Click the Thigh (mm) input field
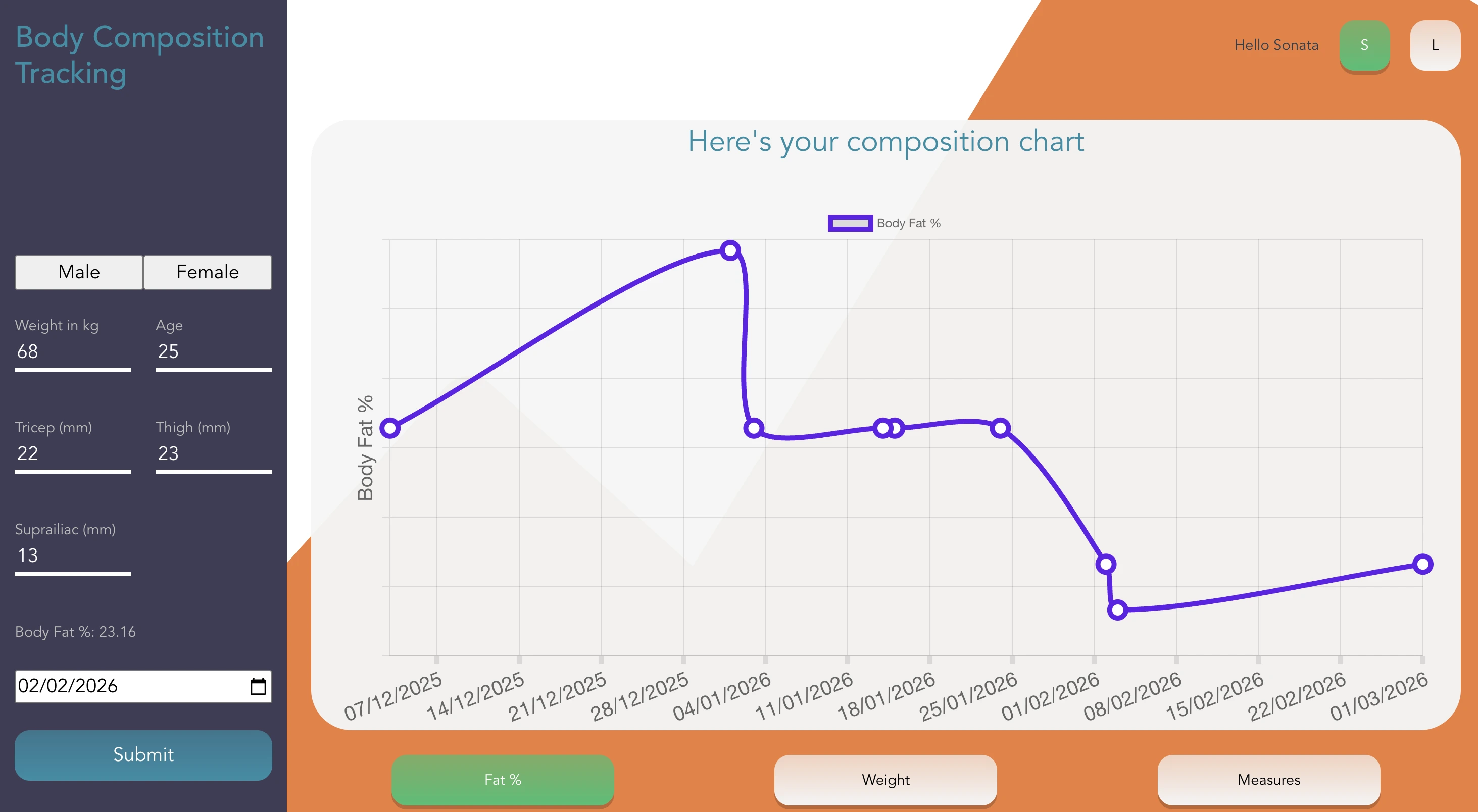The height and width of the screenshot is (812, 1478). (214, 454)
